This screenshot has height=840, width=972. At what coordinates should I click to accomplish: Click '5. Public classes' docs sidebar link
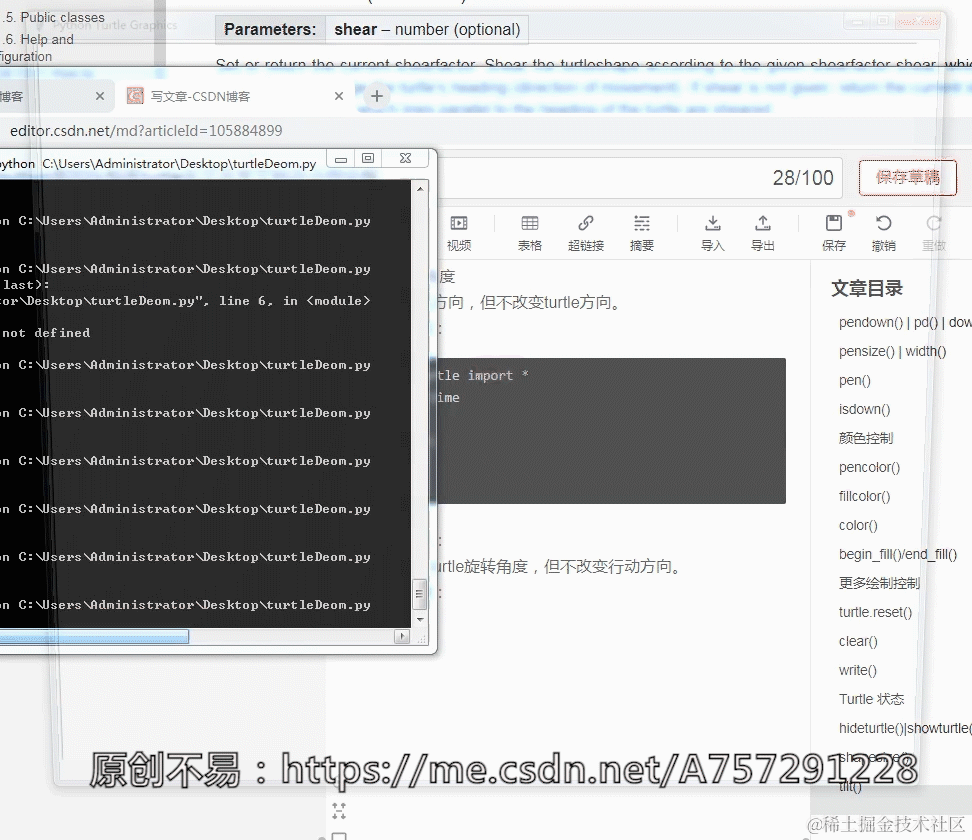tap(55, 17)
